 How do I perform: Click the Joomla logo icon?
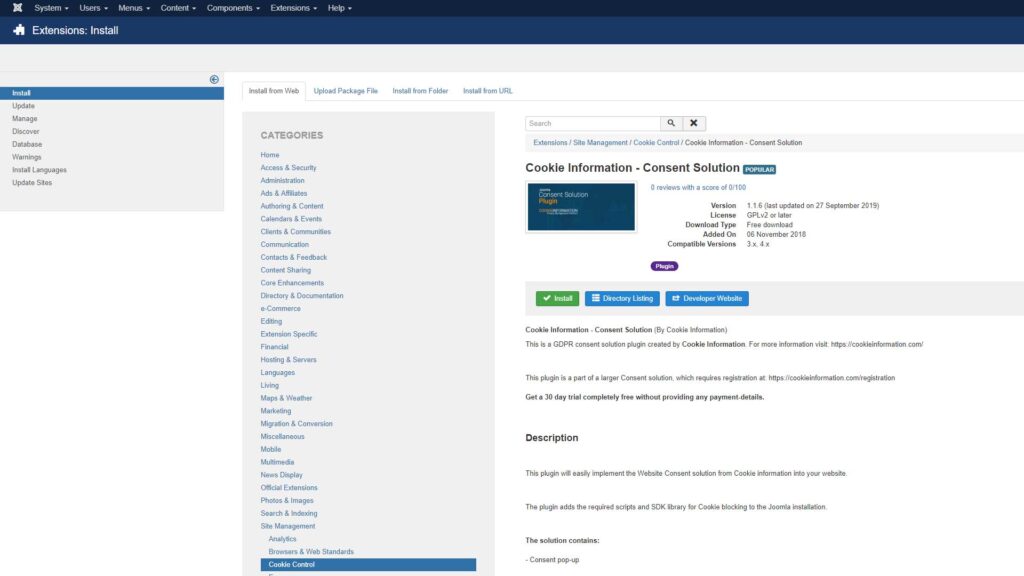coord(18,8)
